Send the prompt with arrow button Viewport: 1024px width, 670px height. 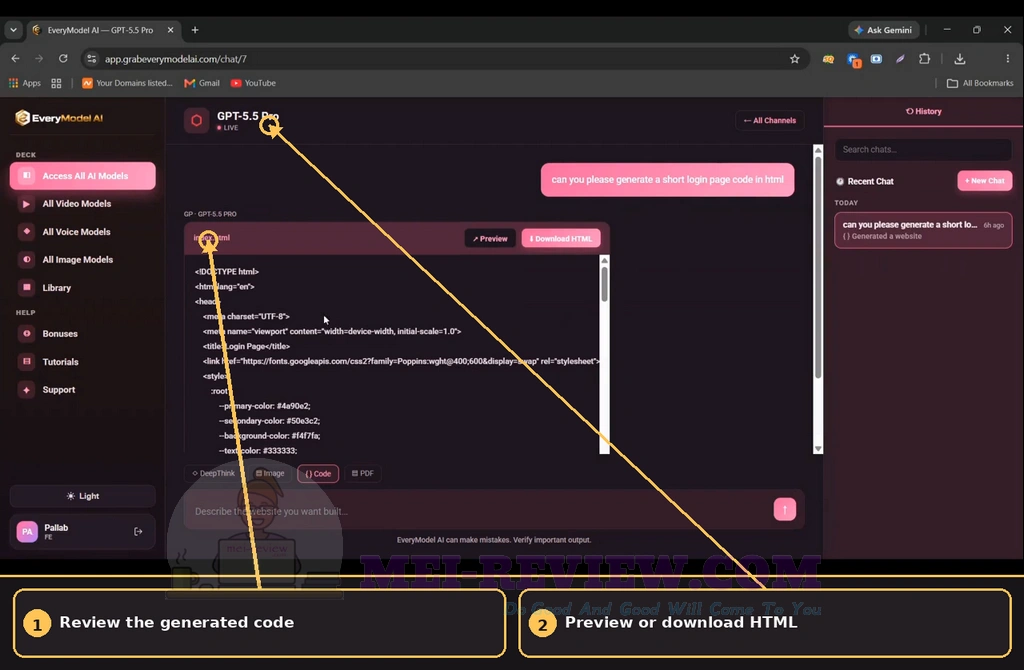coord(785,509)
